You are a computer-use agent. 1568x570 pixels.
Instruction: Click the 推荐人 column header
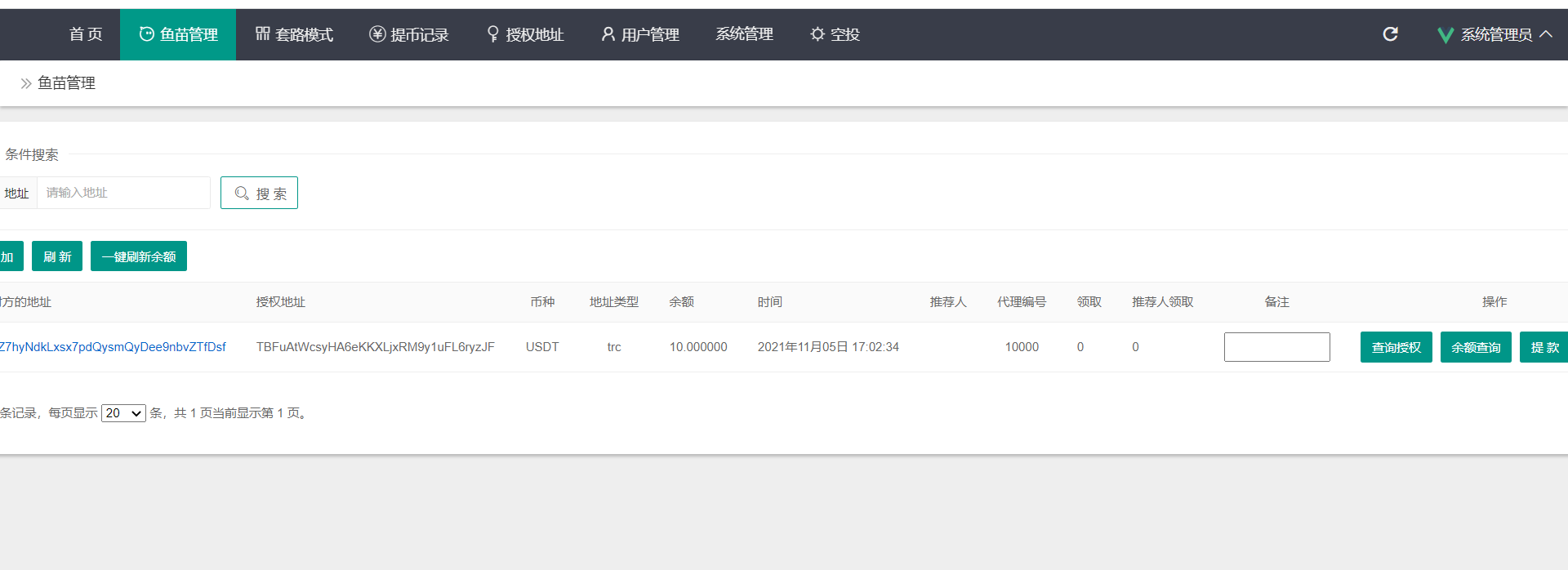[x=948, y=302]
